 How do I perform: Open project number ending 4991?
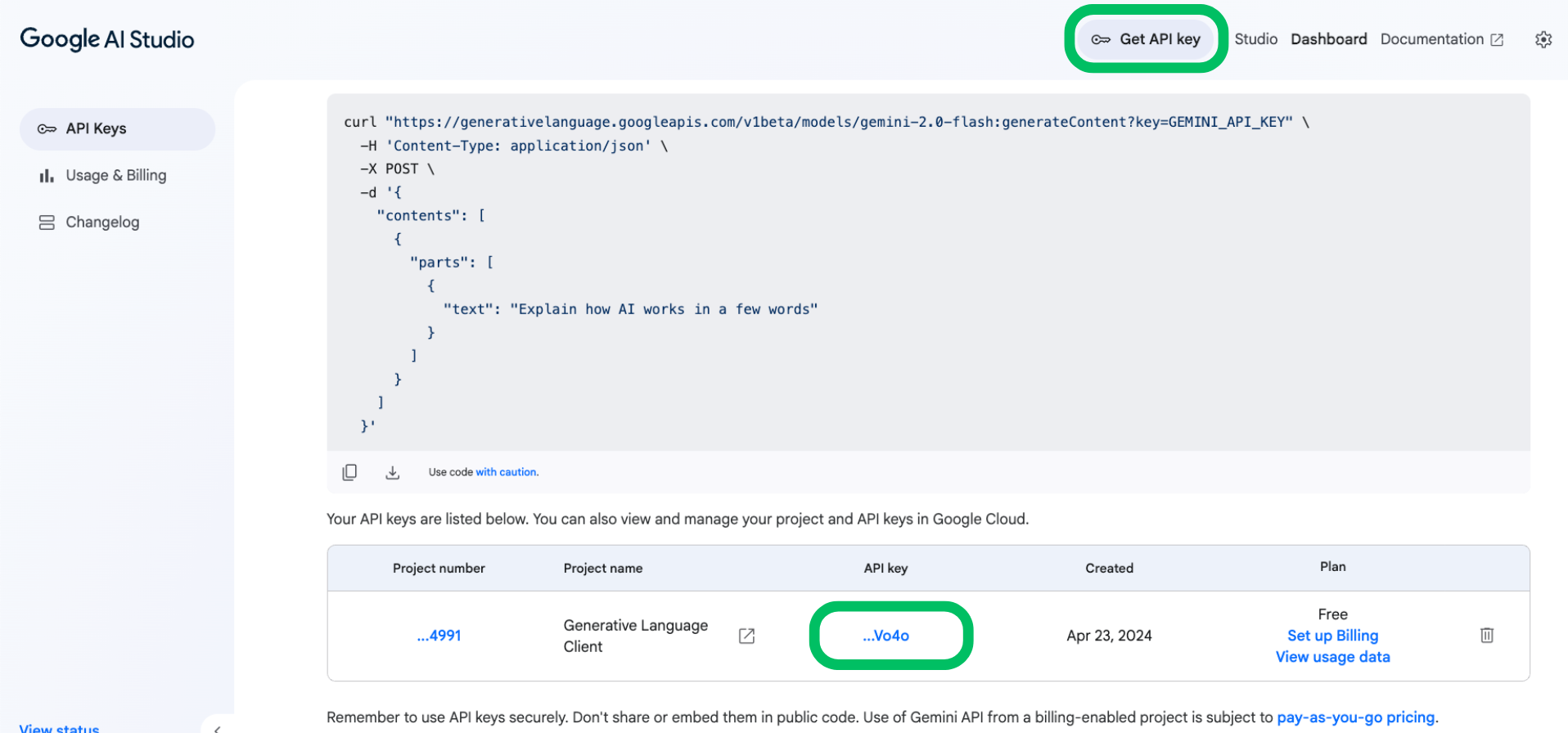(x=439, y=636)
